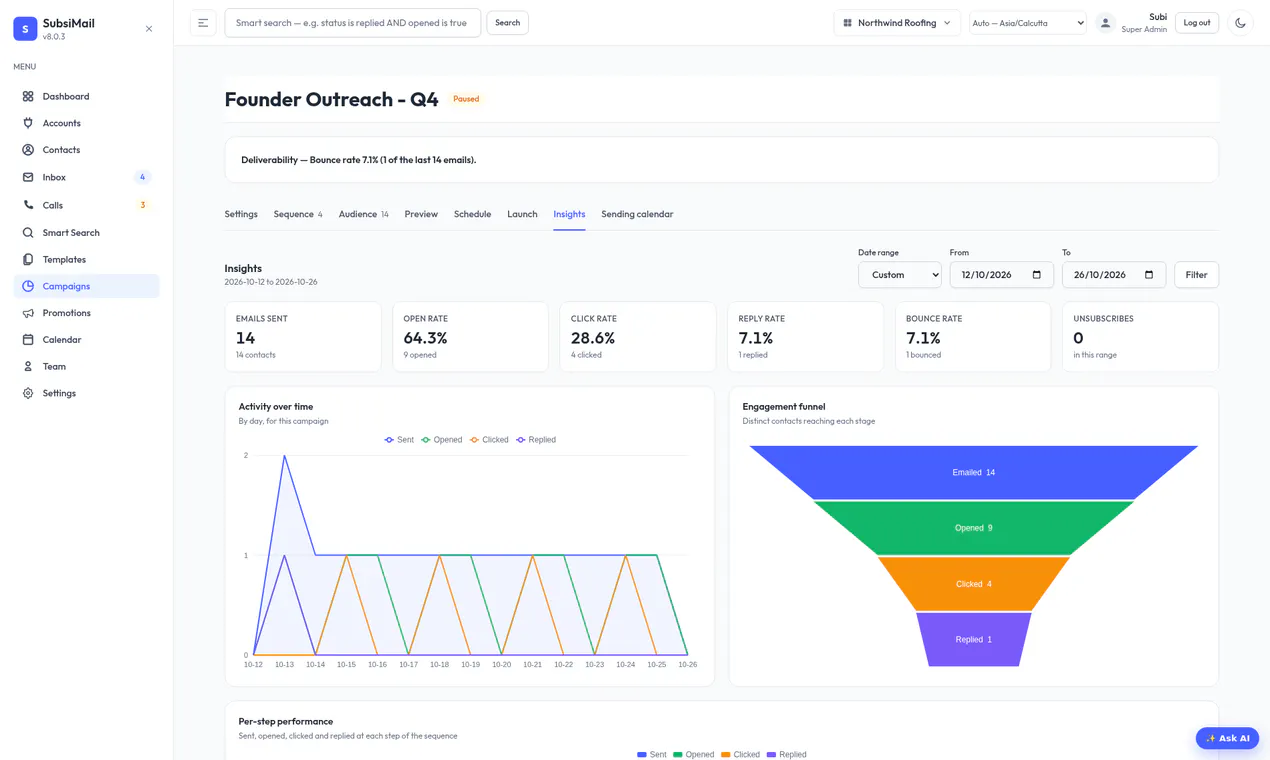Click the Contacts person icon
The image size is (1270, 760).
click(28, 150)
